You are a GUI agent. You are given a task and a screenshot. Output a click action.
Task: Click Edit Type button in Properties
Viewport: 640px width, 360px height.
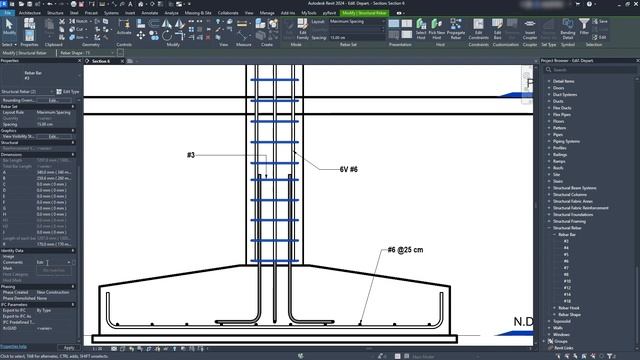68,92
